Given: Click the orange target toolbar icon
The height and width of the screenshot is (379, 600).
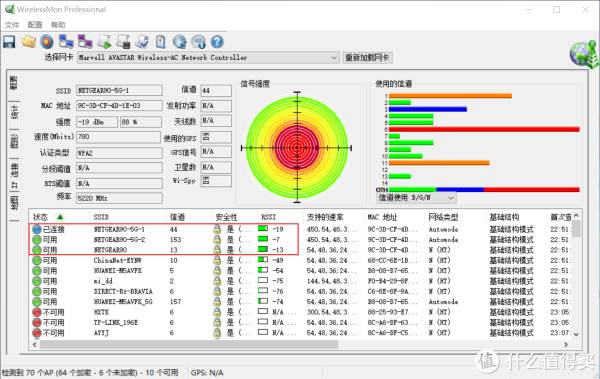Looking at the screenshot, I should 47,42.
